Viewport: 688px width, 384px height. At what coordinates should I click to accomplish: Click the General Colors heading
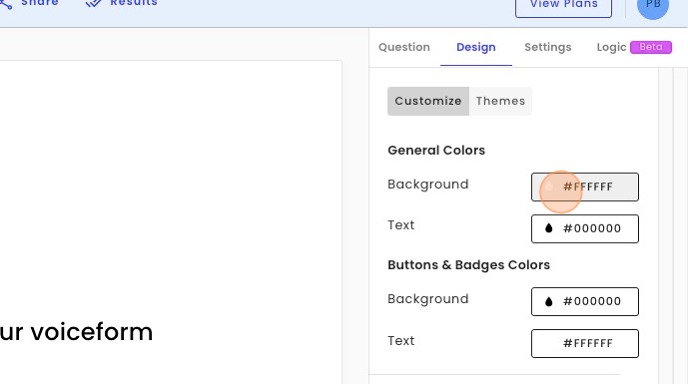(436, 150)
